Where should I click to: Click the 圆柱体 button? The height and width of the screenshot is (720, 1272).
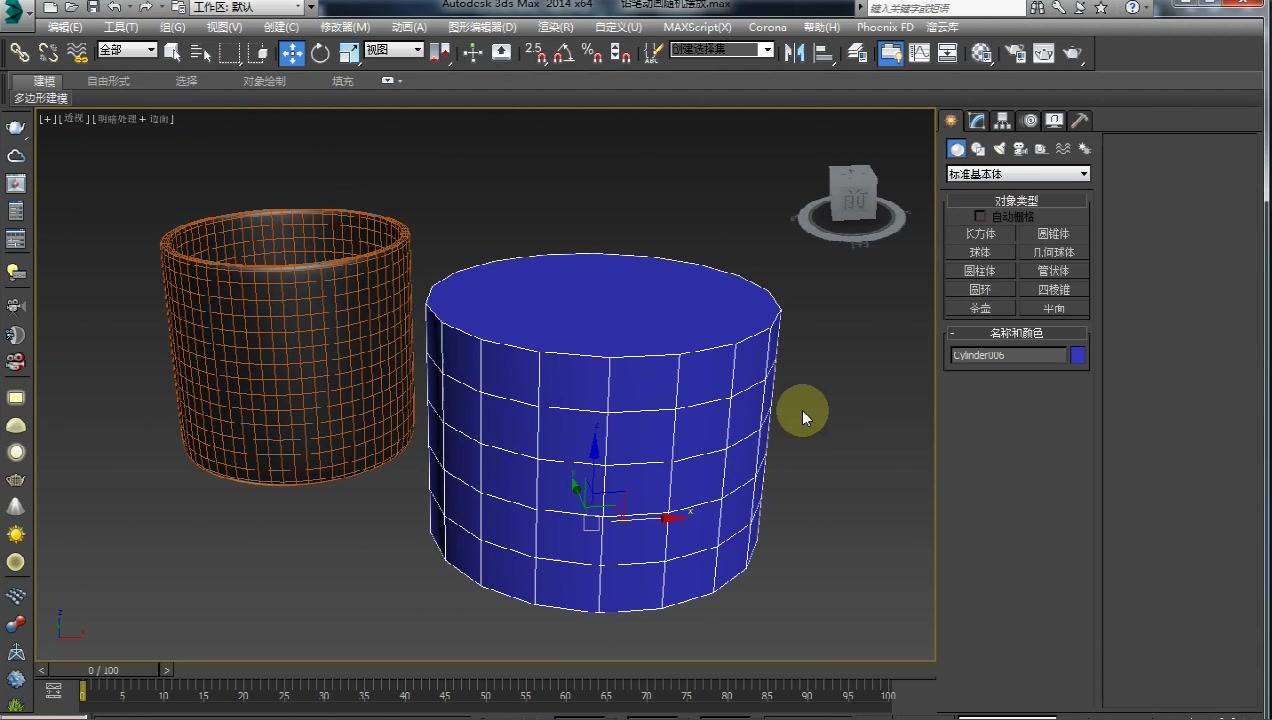coord(979,271)
